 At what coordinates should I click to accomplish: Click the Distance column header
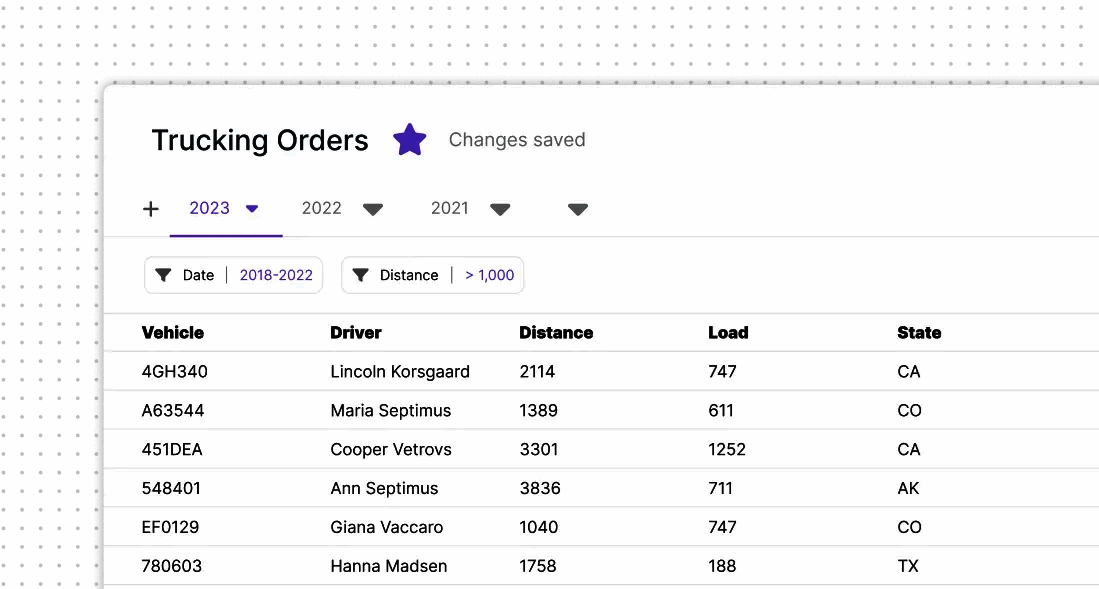(556, 333)
